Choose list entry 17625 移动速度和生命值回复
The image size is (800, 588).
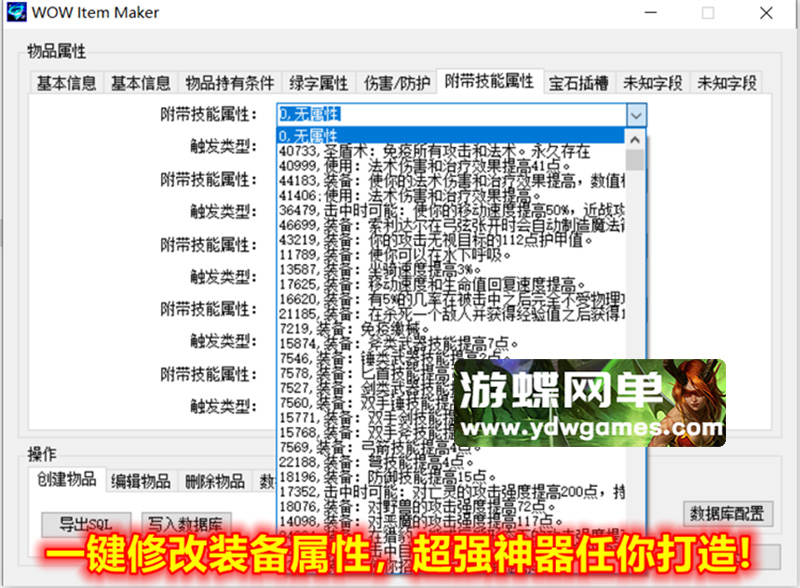point(451,284)
